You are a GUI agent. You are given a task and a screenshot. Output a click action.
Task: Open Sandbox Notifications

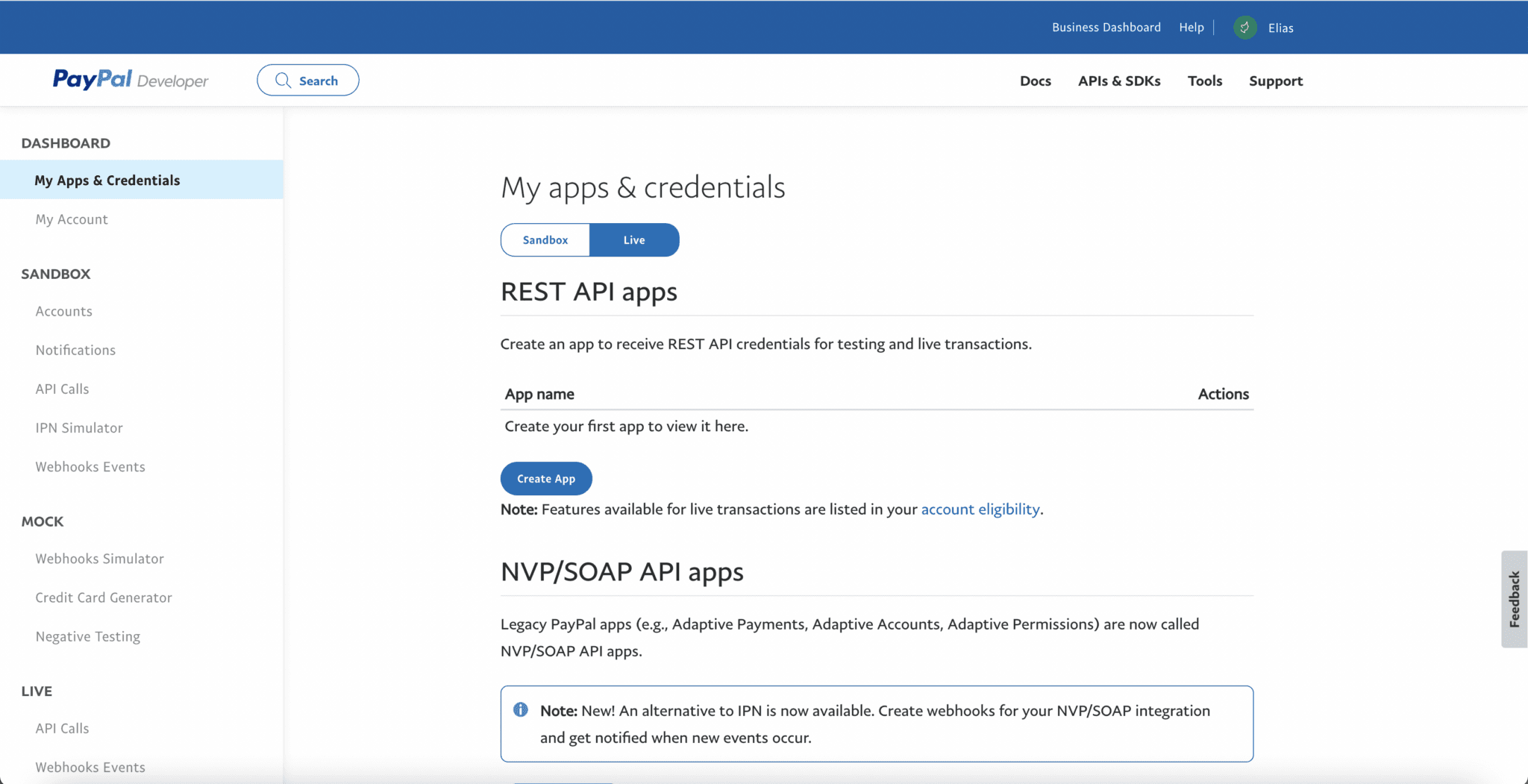click(75, 350)
